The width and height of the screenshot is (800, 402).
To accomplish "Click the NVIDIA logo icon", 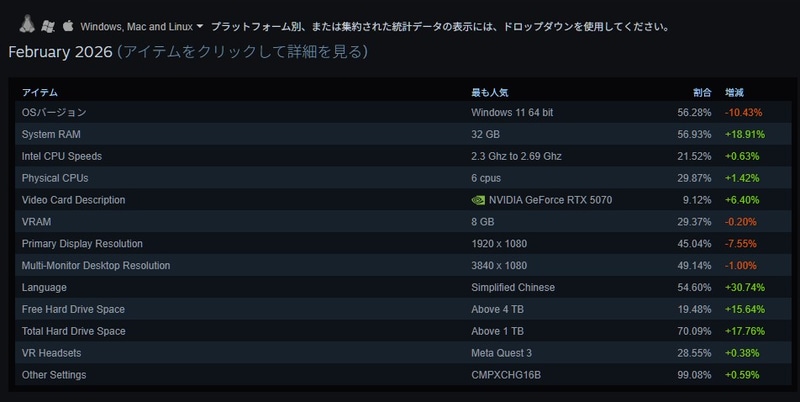I will coord(478,200).
